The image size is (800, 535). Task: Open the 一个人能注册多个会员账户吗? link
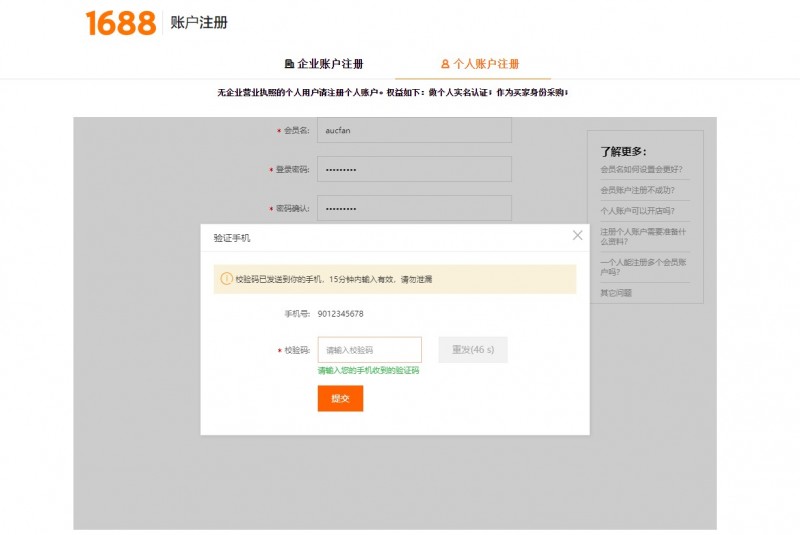pos(642,266)
